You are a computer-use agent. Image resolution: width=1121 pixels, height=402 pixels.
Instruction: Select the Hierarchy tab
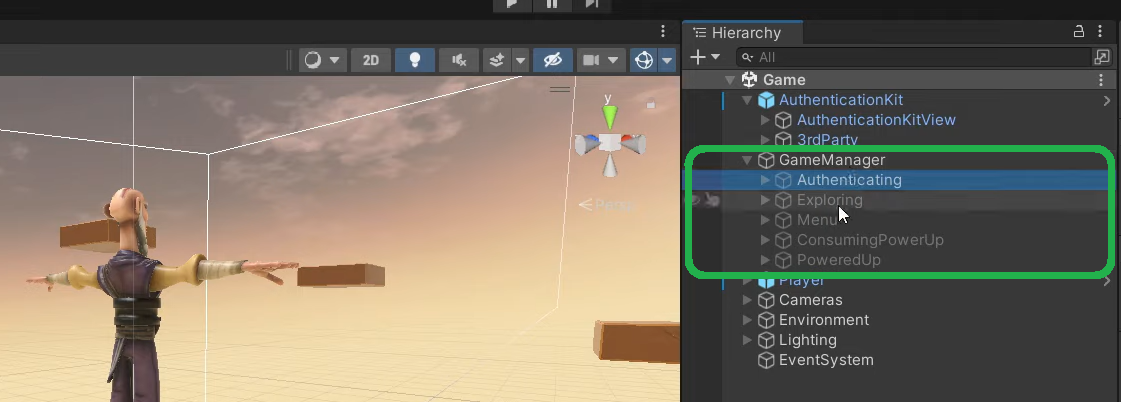coord(743,32)
